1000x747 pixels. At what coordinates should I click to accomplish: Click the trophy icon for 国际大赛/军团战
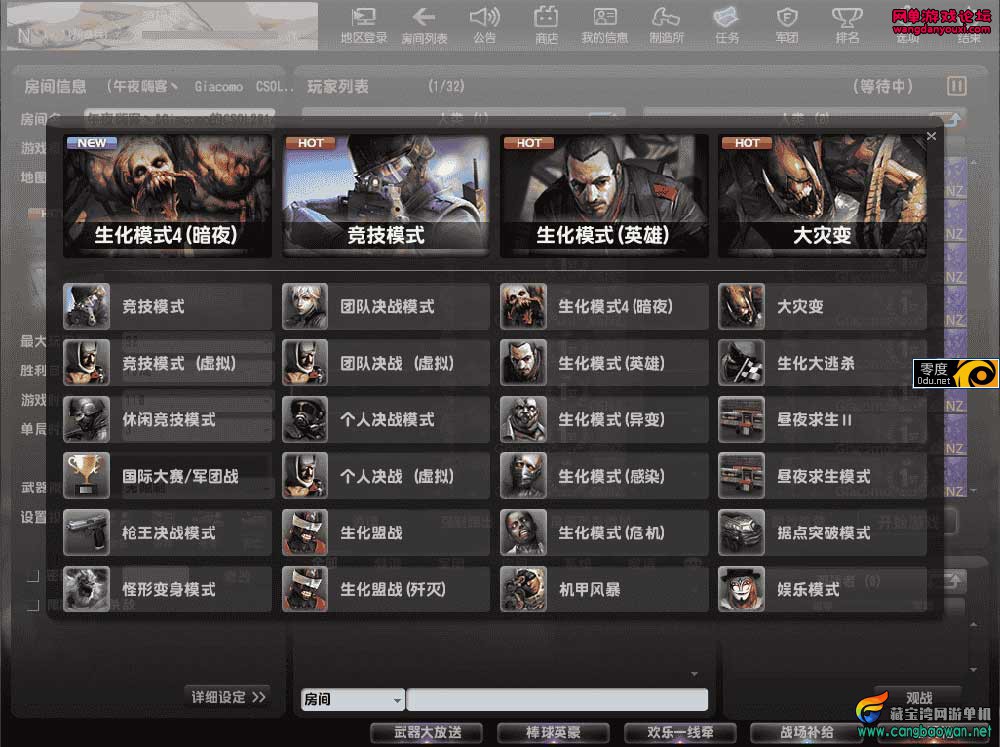[87, 475]
